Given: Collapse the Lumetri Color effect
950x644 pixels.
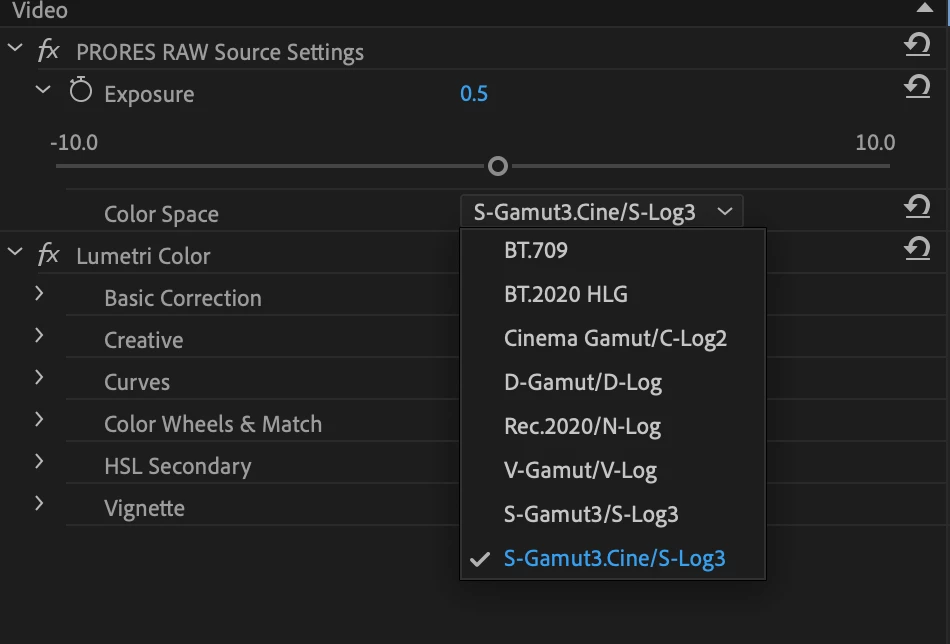Looking at the screenshot, I should tap(15, 251).
